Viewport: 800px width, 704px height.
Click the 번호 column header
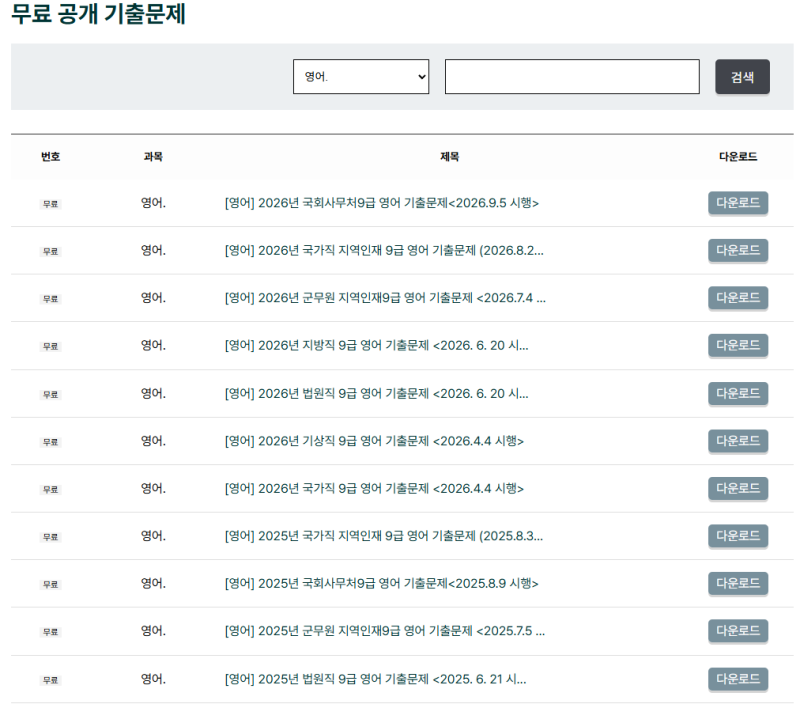[51, 157]
